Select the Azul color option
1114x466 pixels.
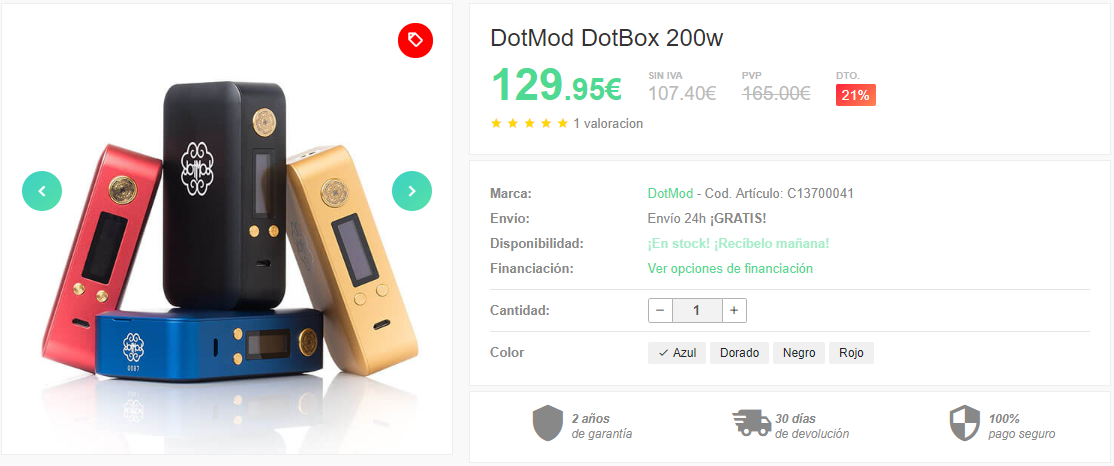click(x=676, y=353)
